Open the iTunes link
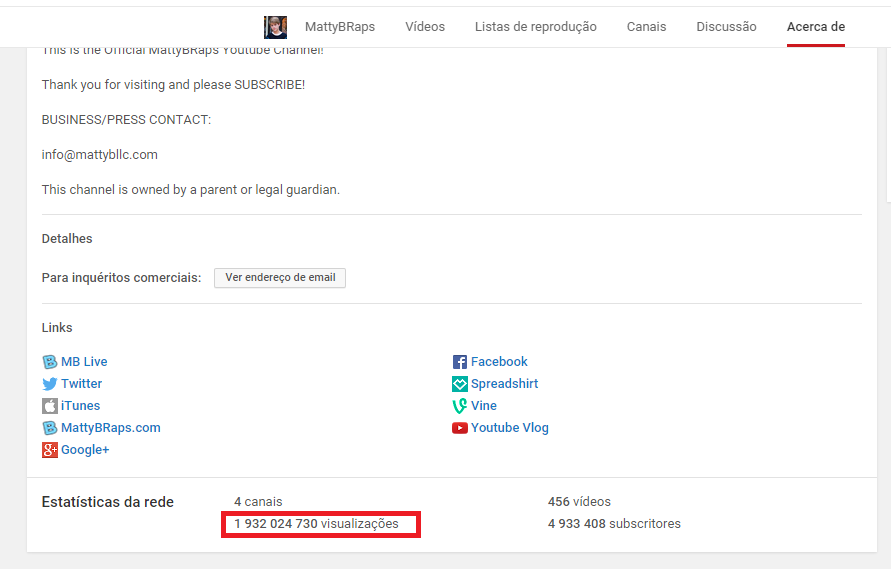891x569 pixels. [x=81, y=406]
